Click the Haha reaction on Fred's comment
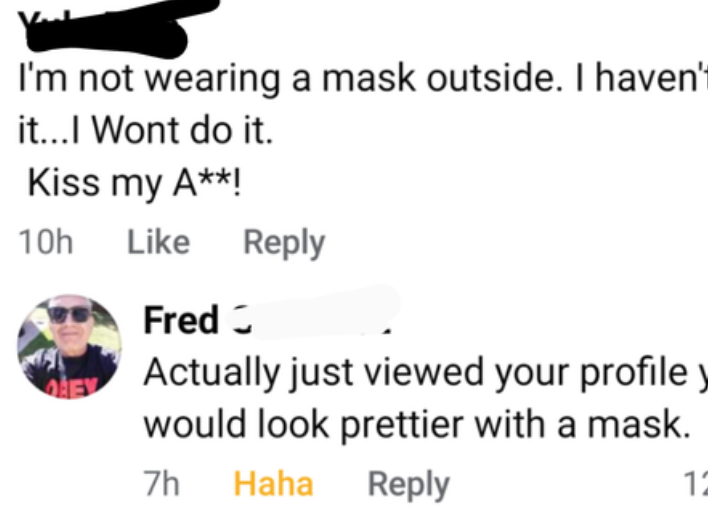The height and width of the screenshot is (521, 708). click(x=273, y=484)
